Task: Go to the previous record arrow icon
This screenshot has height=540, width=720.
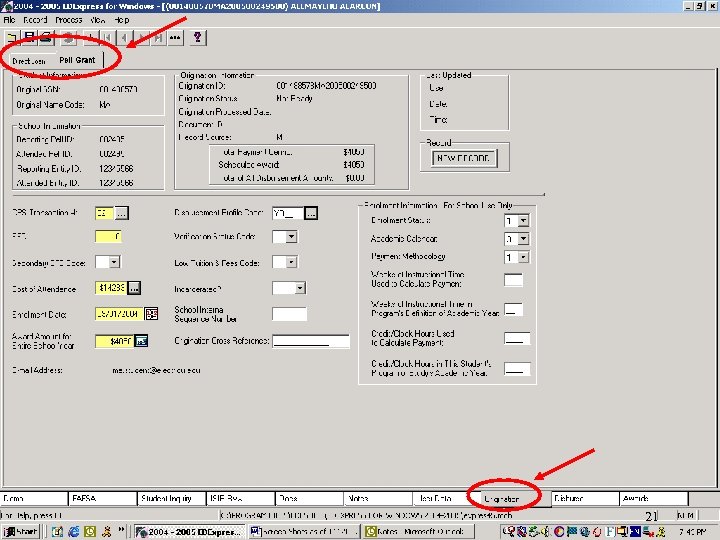Action: (x=124, y=38)
